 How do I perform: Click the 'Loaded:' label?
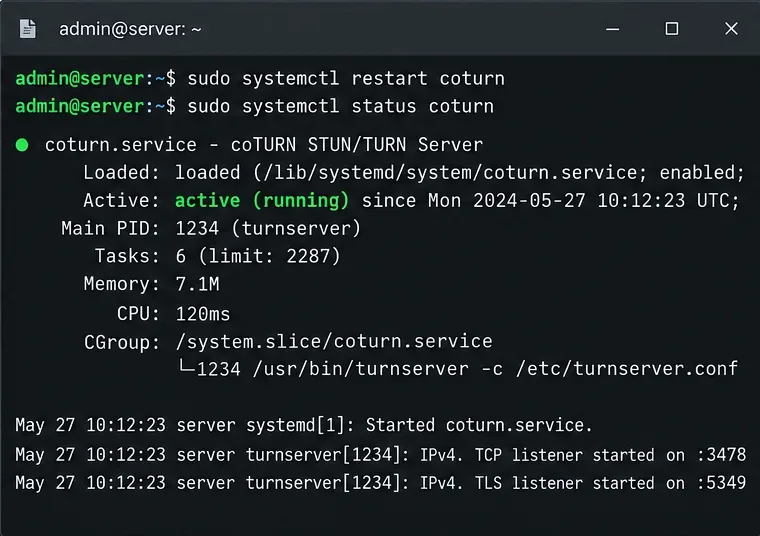point(121,173)
